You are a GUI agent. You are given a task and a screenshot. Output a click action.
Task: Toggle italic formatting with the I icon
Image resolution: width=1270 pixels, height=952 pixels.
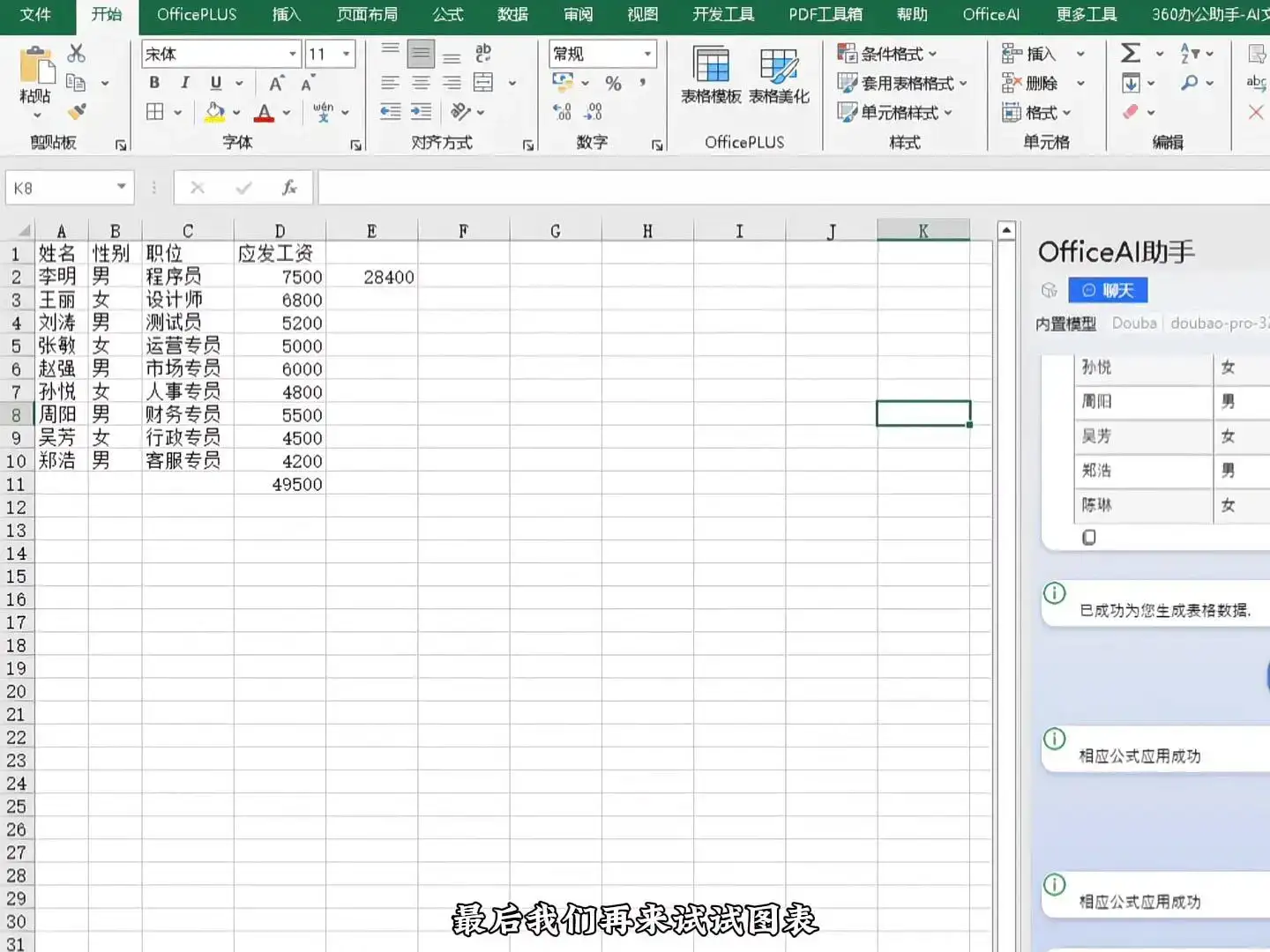pos(185,83)
